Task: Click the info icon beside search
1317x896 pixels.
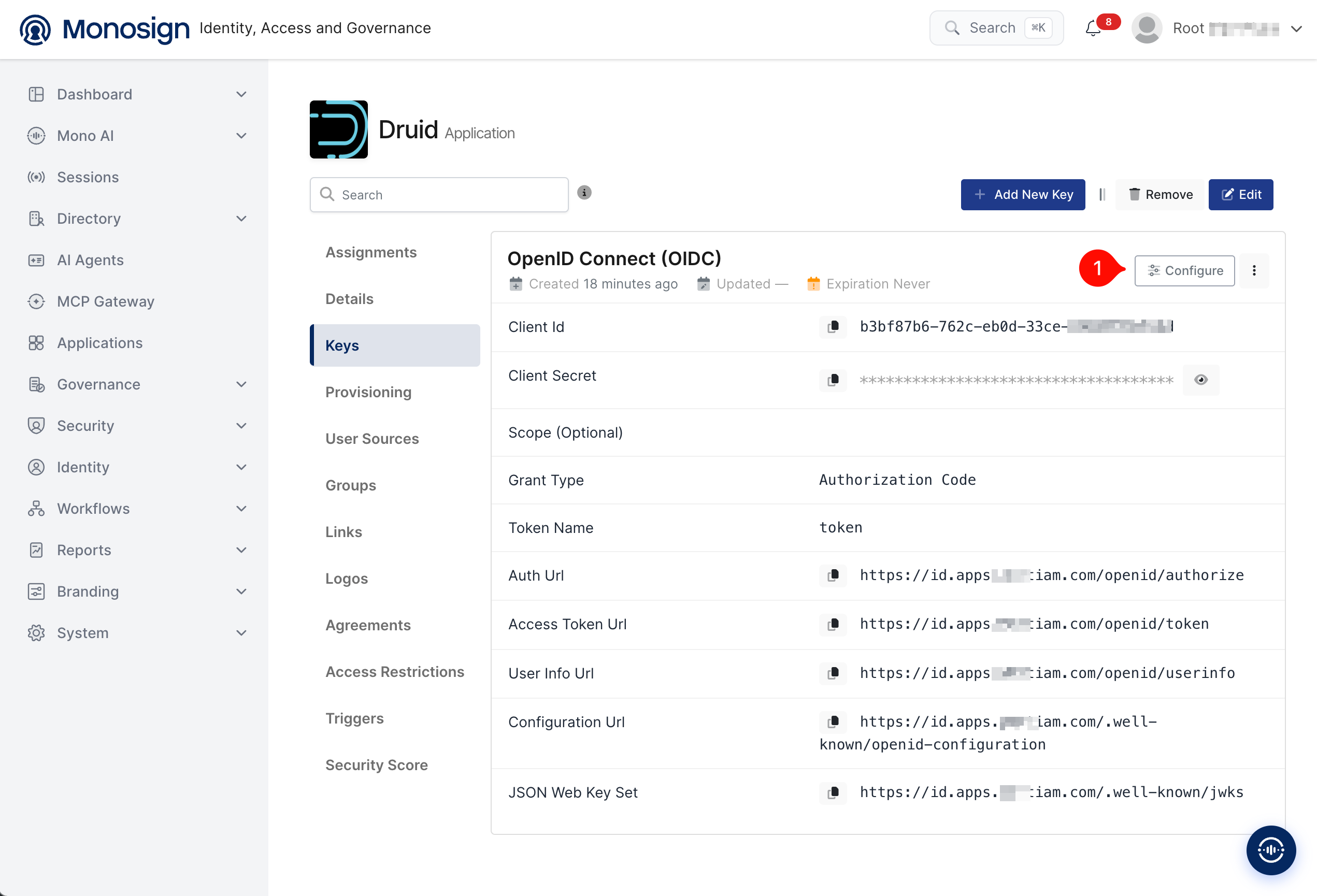Action: tap(584, 193)
